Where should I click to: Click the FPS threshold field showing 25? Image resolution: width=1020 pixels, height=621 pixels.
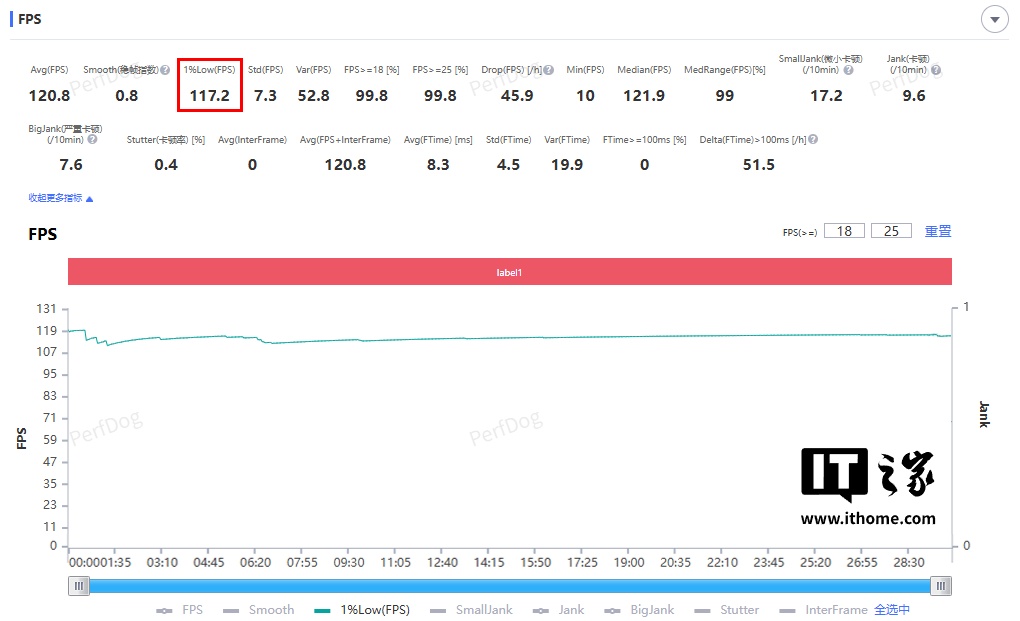pyautogui.click(x=891, y=231)
